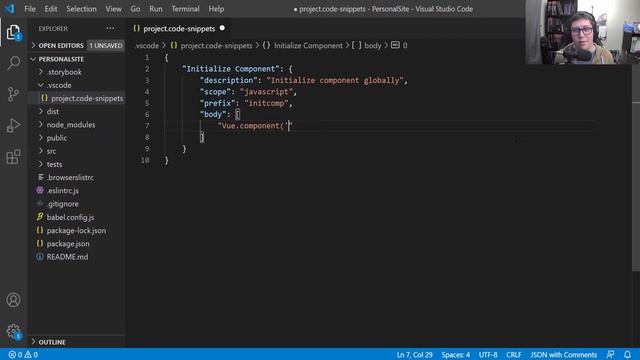
Task: Click the VS Code logo icon
Action: pyautogui.click(x=10, y=9)
